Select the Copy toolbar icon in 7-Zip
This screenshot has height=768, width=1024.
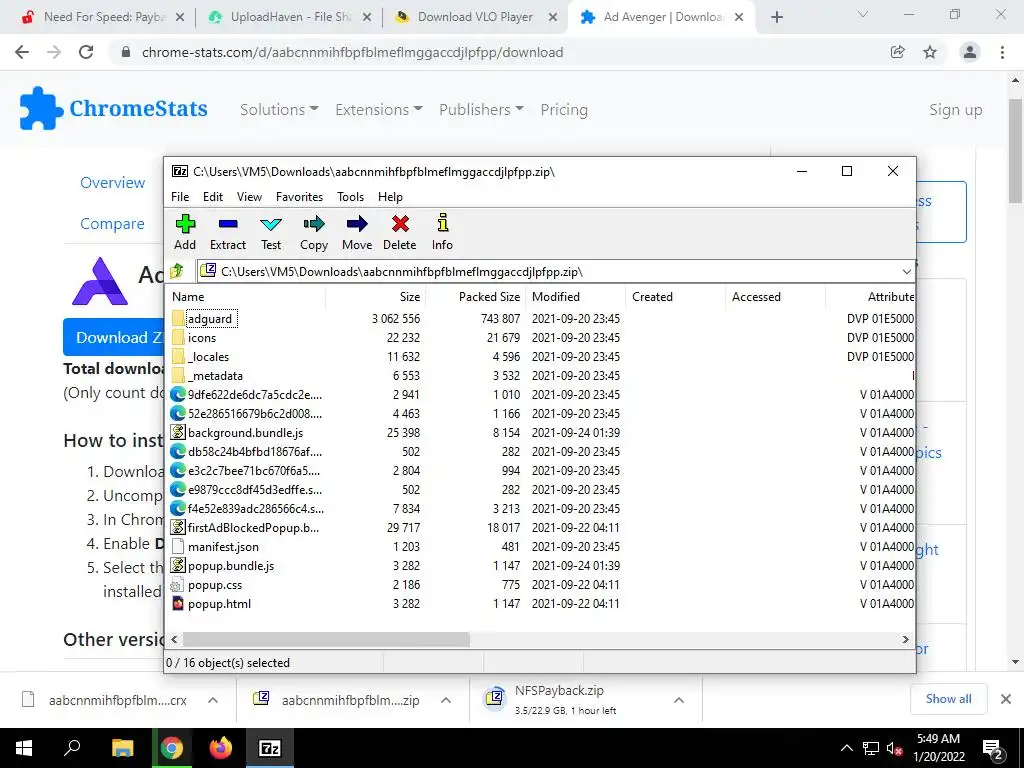coord(313,232)
